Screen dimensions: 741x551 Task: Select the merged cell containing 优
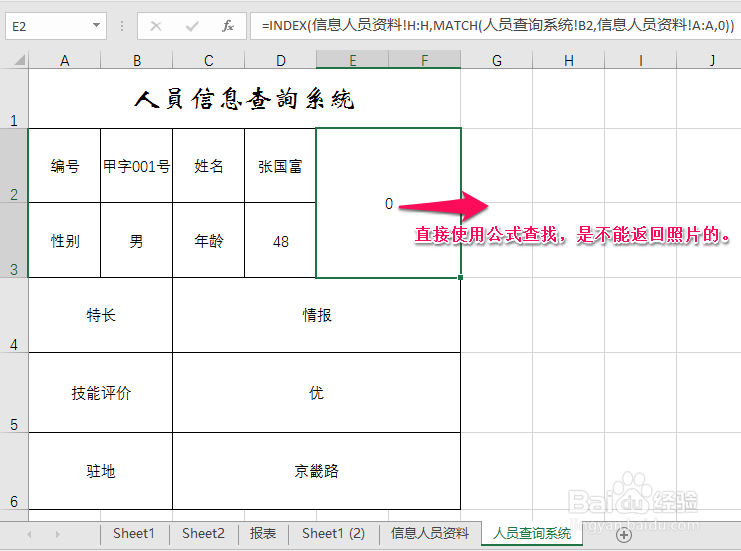(x=317, y=393)
